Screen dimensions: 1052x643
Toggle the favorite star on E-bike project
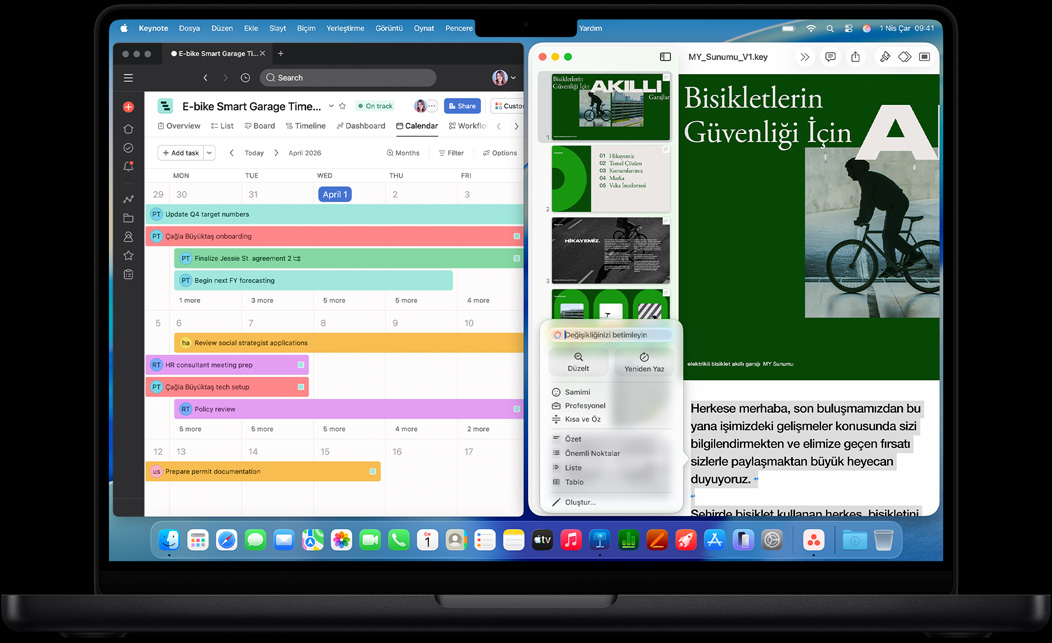(341, 105)
